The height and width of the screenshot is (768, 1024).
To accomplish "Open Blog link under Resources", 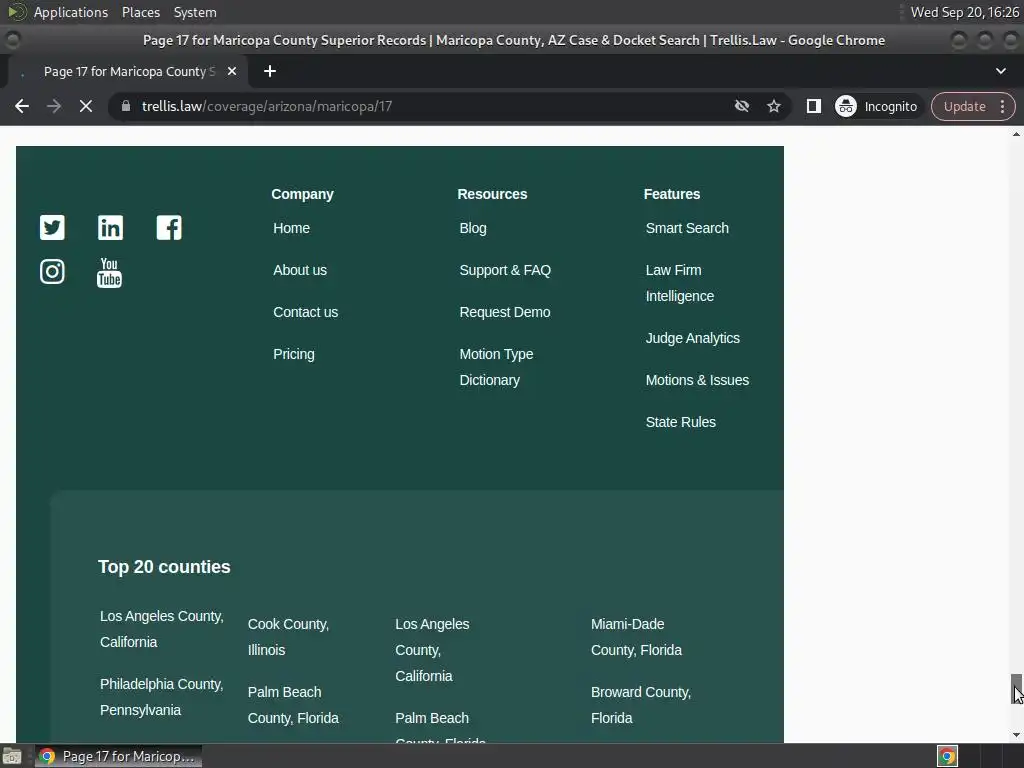I will click(473, 228).
